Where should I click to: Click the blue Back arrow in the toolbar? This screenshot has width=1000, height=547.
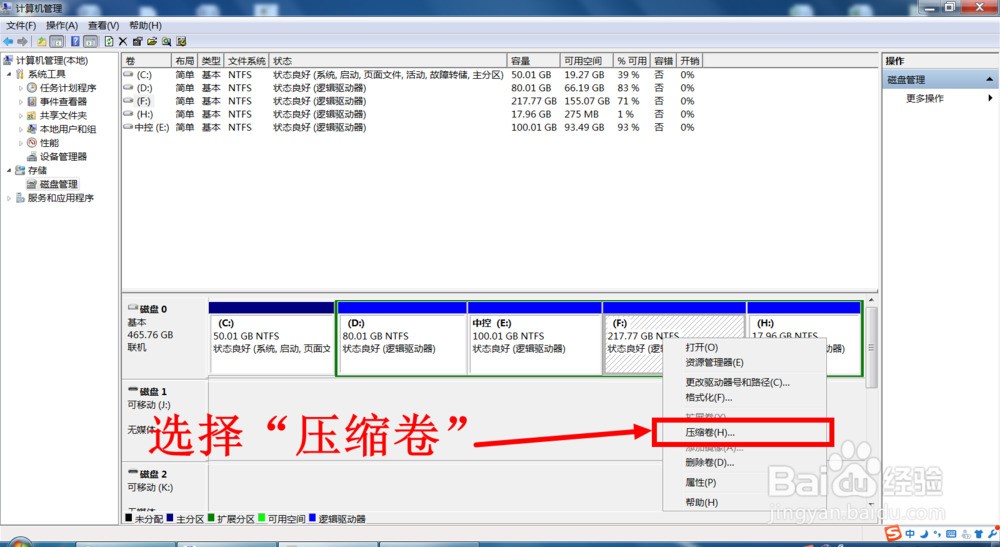pyautogui.click(x=8, y=41)
